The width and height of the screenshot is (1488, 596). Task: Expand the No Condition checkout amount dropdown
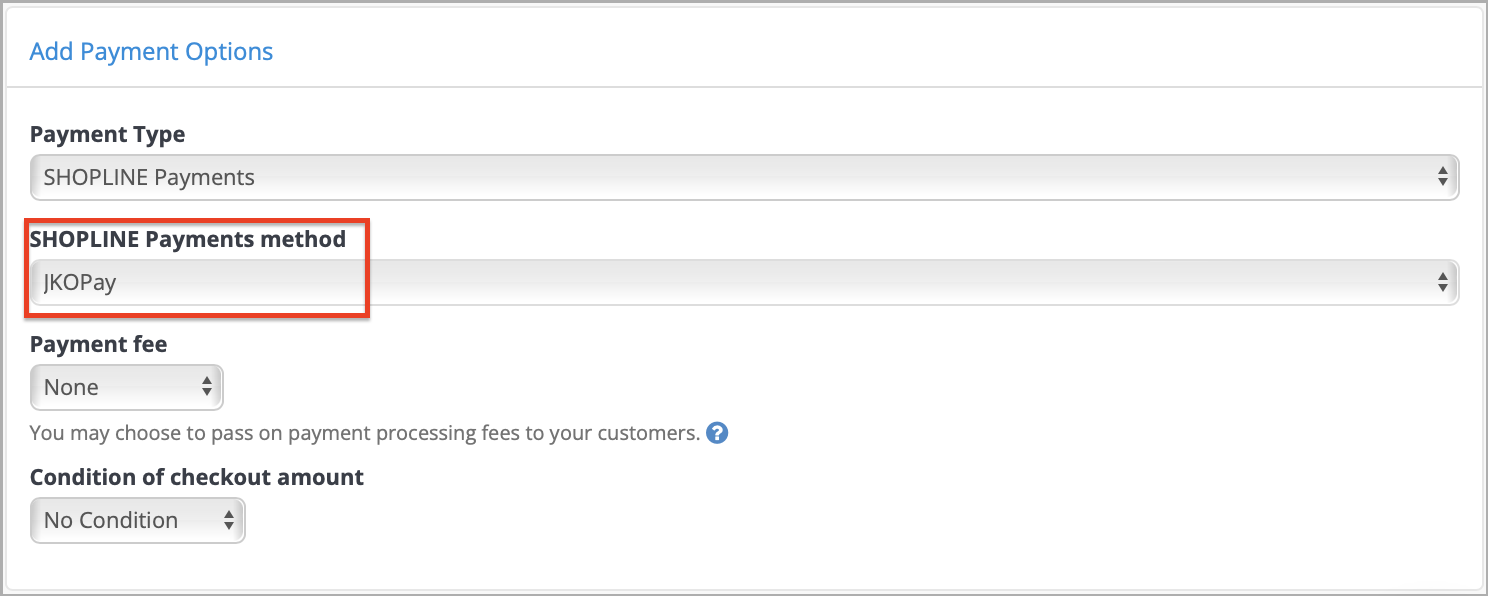coord(138,520)
